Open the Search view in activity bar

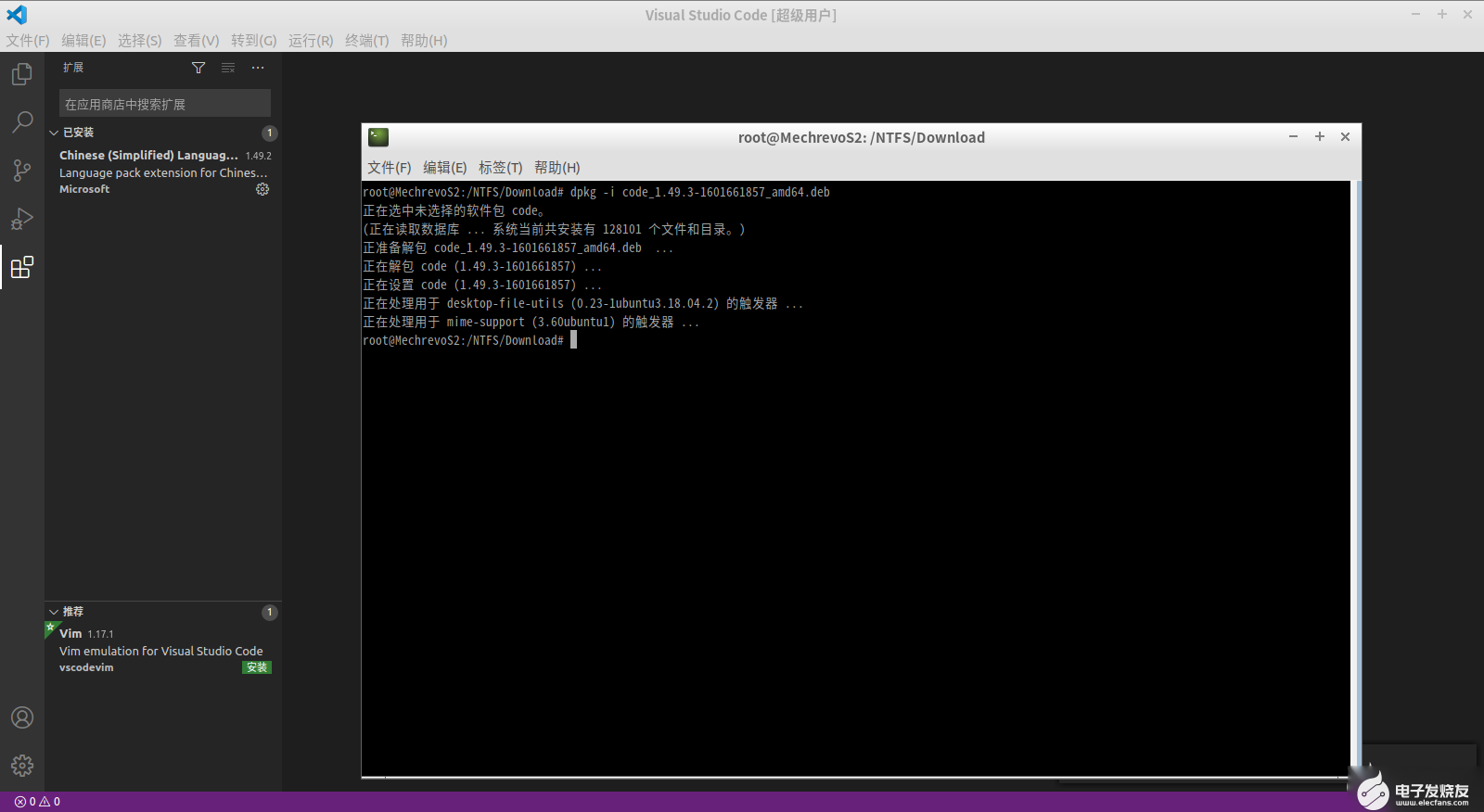(22, 122)
